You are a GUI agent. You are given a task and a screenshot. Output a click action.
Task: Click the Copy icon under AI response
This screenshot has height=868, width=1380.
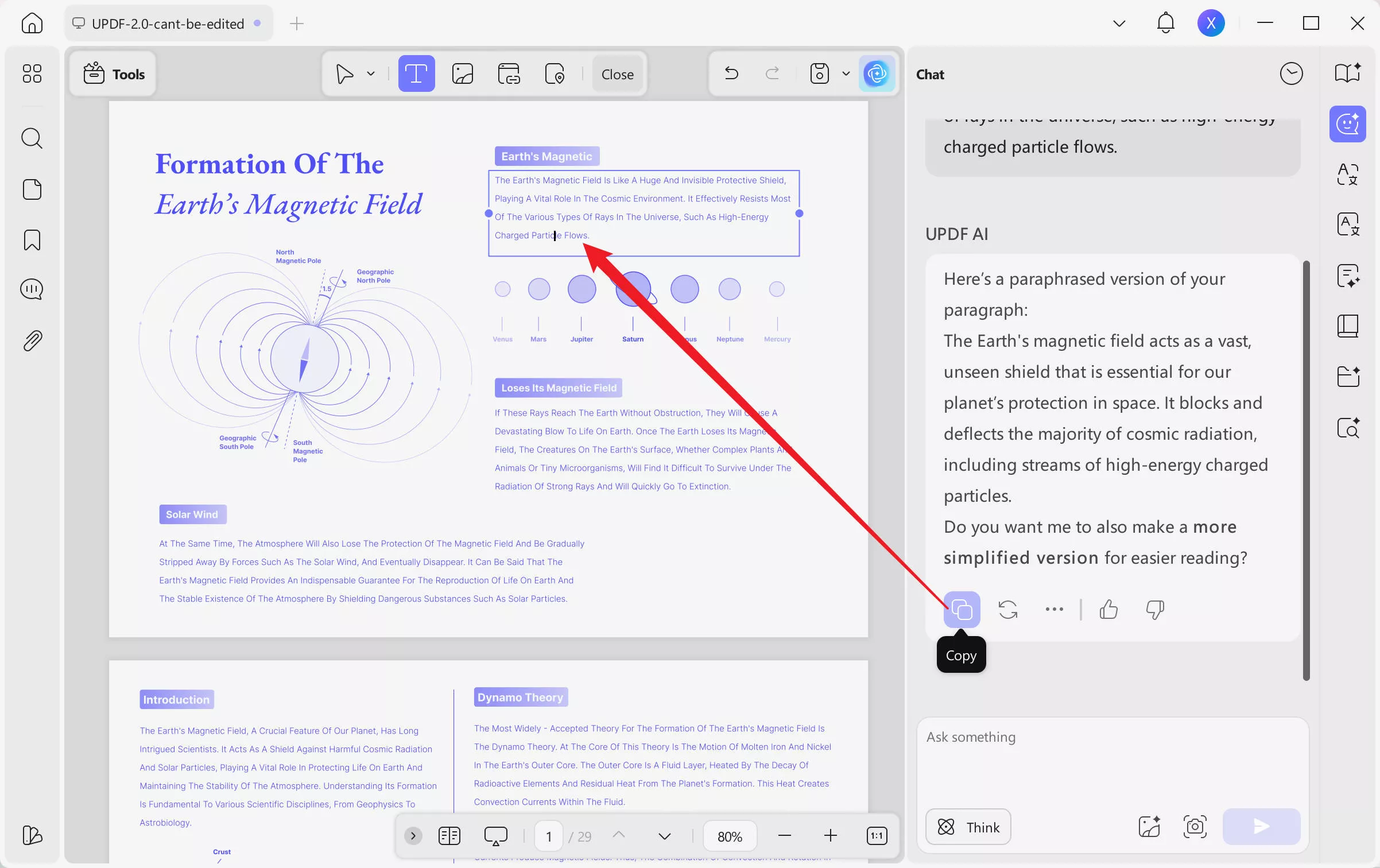coord(962,609)
